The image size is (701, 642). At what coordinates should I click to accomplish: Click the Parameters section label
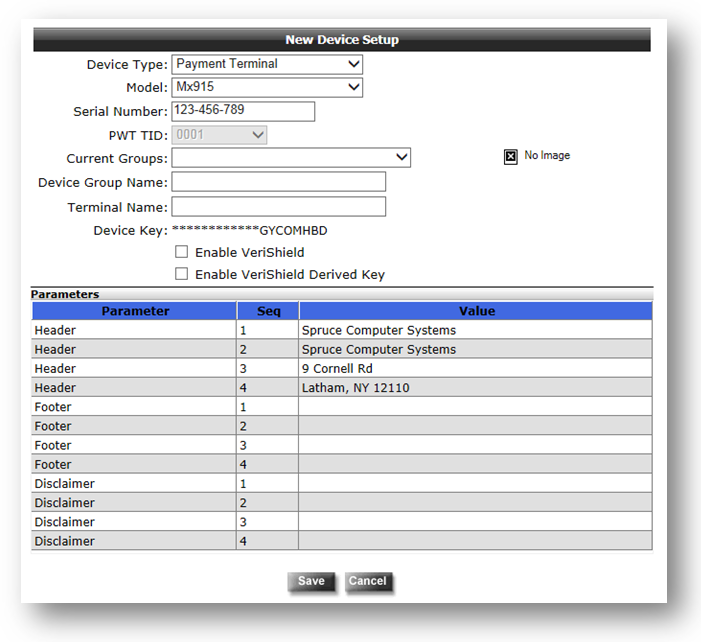[65, 294]
